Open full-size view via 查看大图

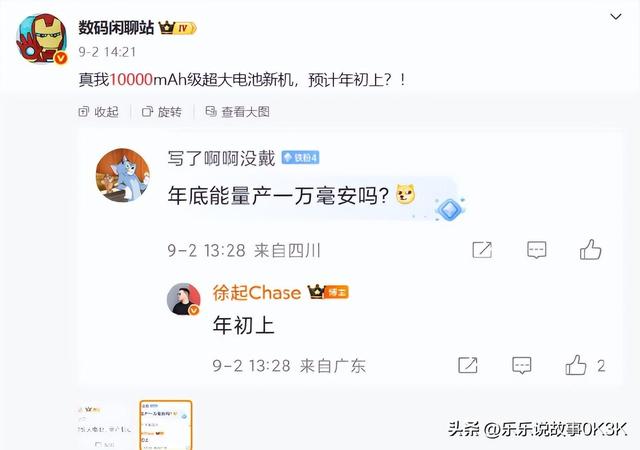pos(238,111)
